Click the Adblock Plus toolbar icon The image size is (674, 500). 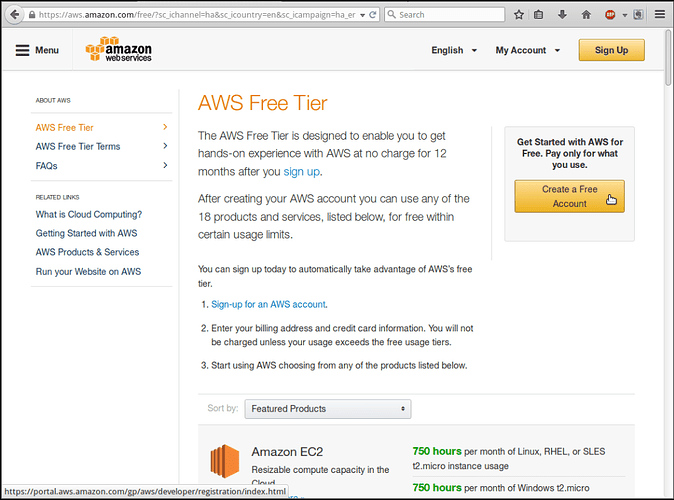click(x=610, y=15)
